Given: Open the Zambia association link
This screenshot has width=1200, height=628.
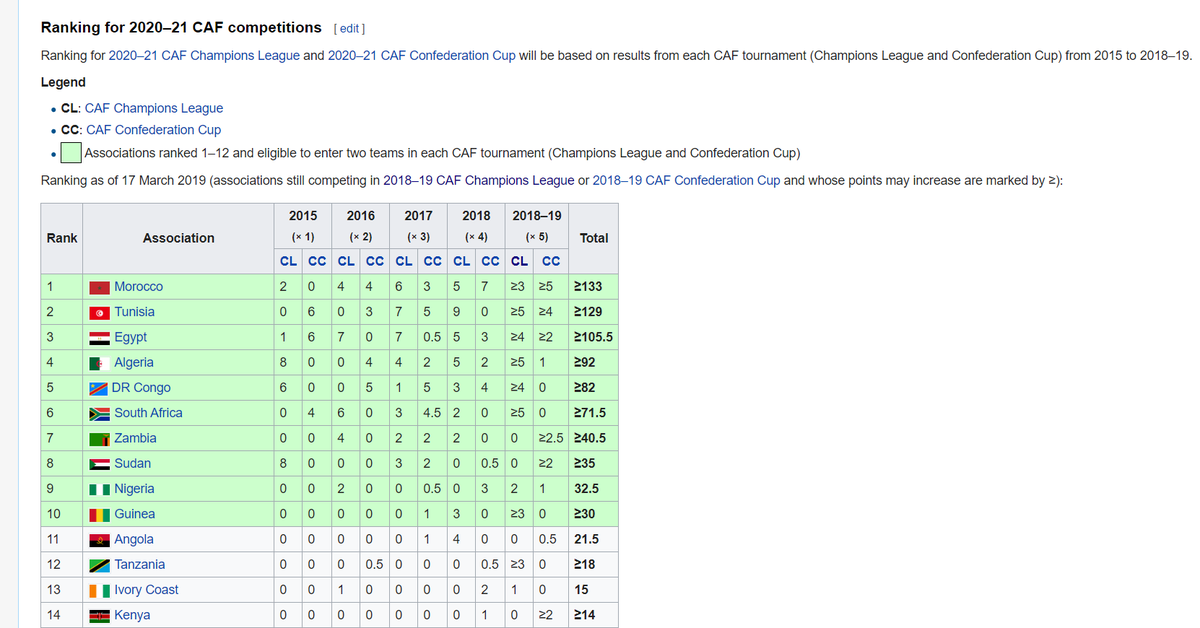Looking at the screenshot, I should (x=136, y=438).
